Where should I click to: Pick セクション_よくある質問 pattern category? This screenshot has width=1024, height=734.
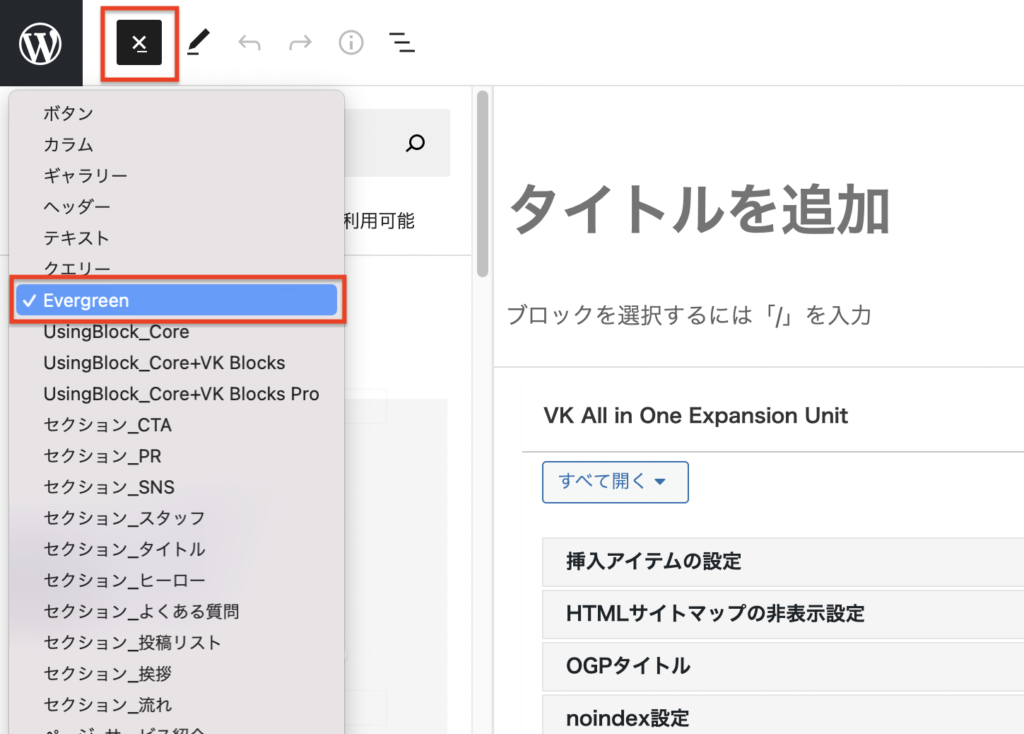141,611
